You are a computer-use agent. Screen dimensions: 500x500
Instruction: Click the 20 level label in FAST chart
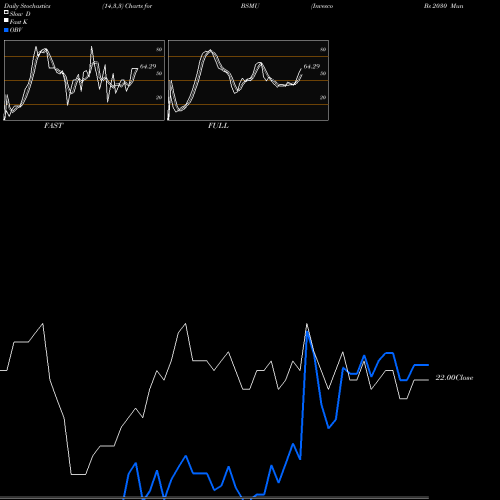coord(159,97)
